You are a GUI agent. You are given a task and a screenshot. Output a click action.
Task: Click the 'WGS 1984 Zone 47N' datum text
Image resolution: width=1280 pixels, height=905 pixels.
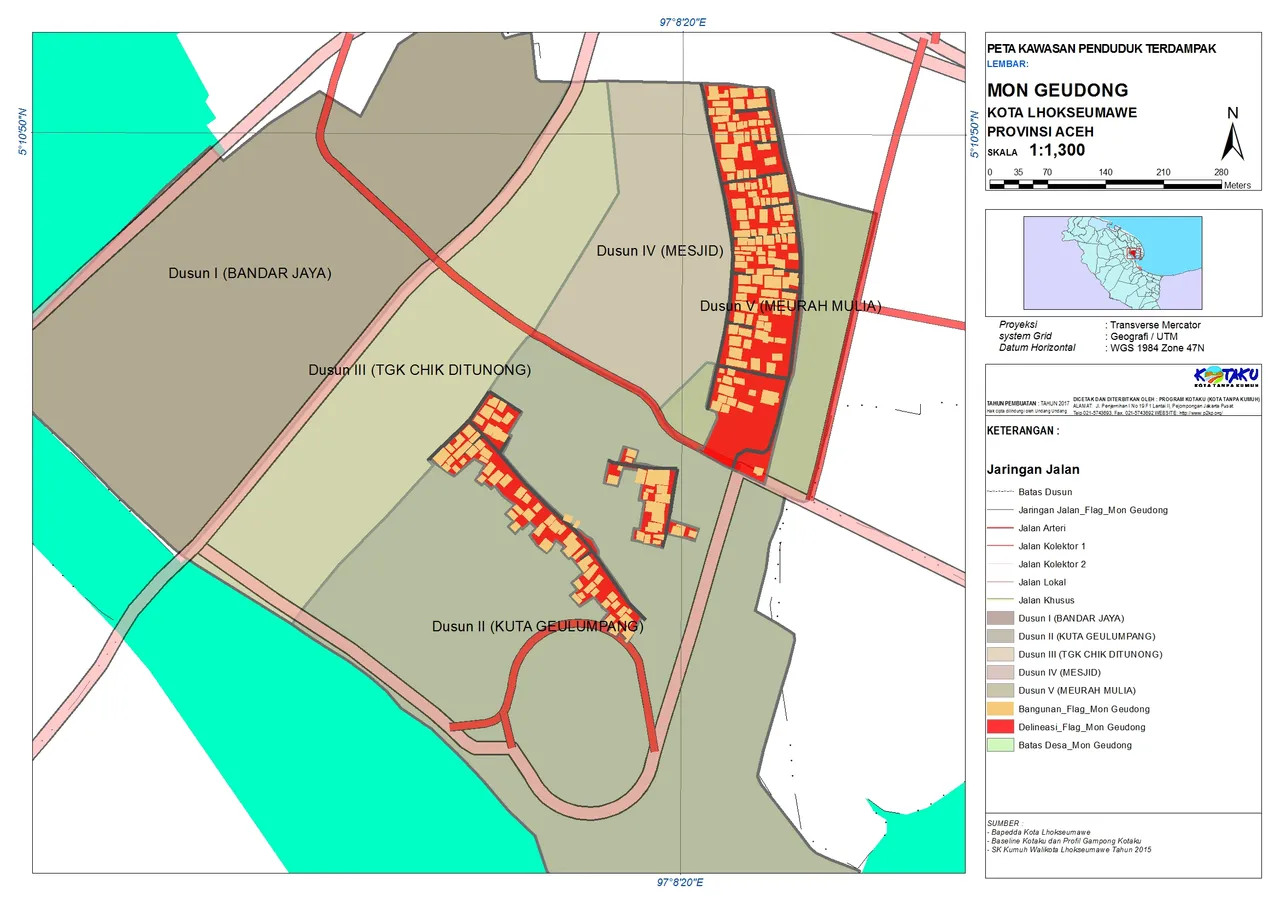[x=1158, y=347]
